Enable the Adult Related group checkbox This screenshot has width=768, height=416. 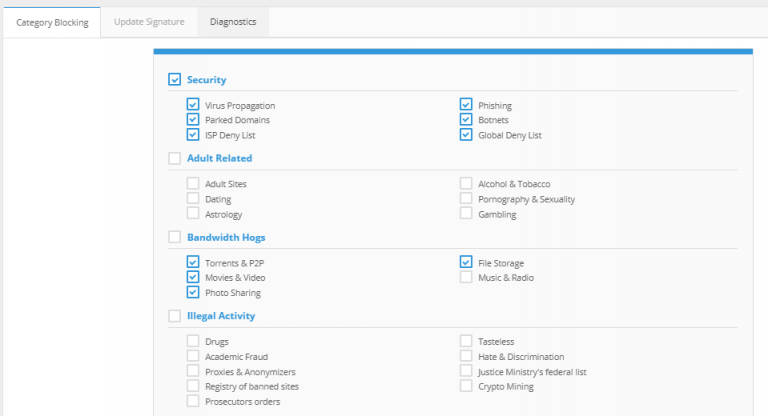pyautogui.click(x=174, y=158)
